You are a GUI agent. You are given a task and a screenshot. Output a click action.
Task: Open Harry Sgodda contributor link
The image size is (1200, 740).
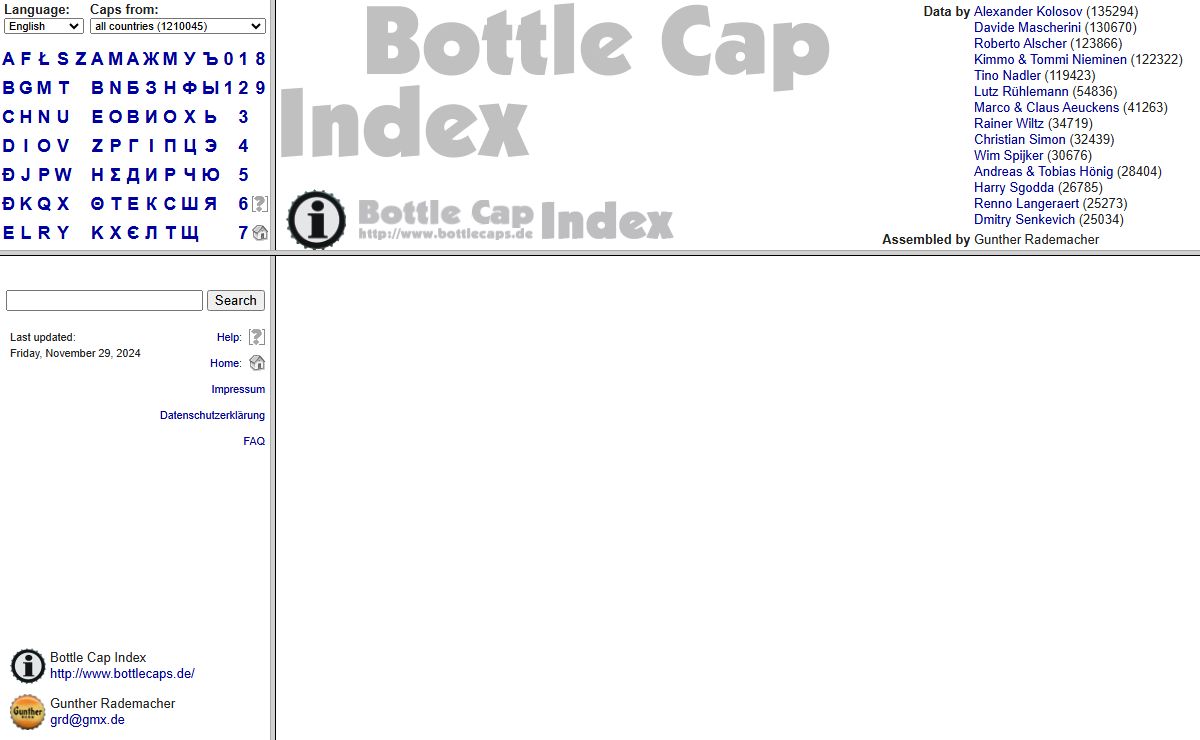click(x=1014, y=188)
